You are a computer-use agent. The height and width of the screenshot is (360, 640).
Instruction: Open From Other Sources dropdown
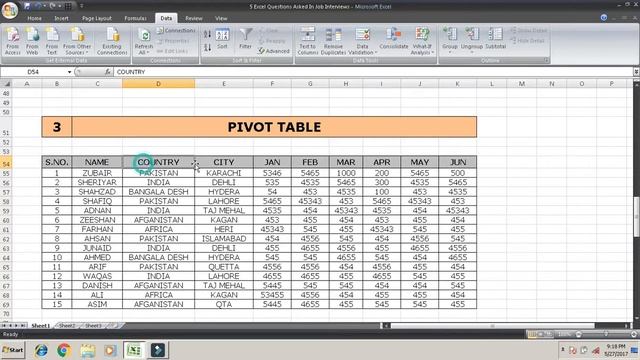tap(77, 41)
